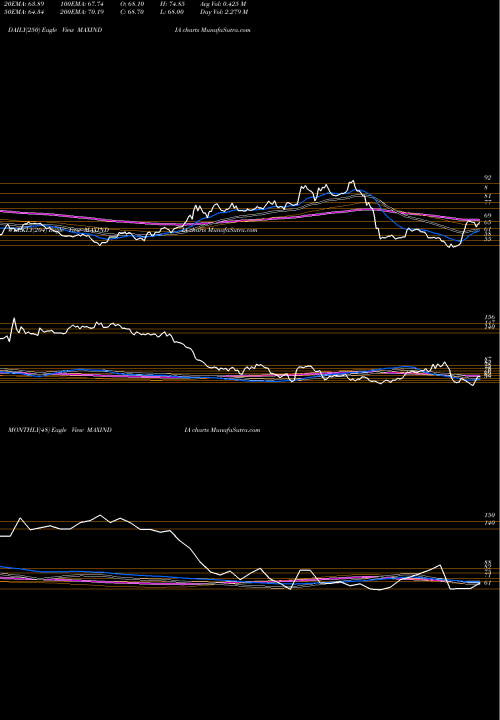Click the 150 price label on the monthly axis
This screenshot has width=500, height=720.
pyautogui.click(x=489, y=516)
